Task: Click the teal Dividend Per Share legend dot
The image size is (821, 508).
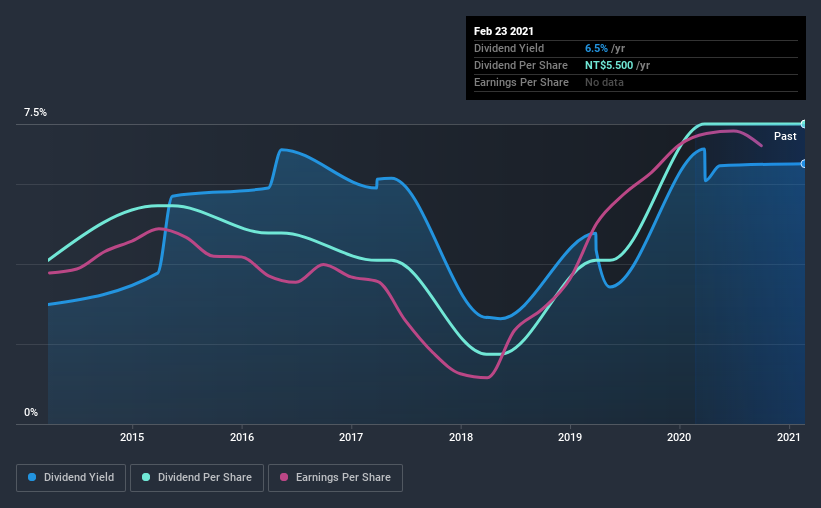Action: pyautogui.click(x=146, y=477)
